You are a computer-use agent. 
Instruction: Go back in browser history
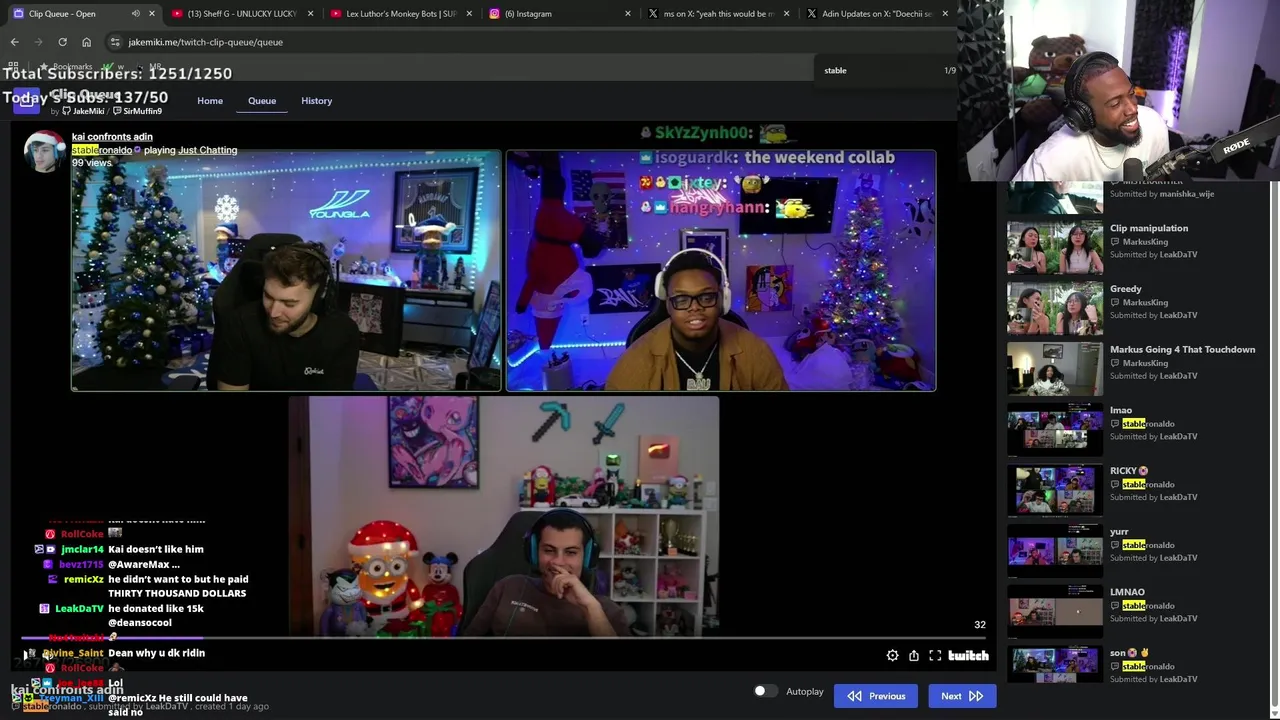coord(14,42)
